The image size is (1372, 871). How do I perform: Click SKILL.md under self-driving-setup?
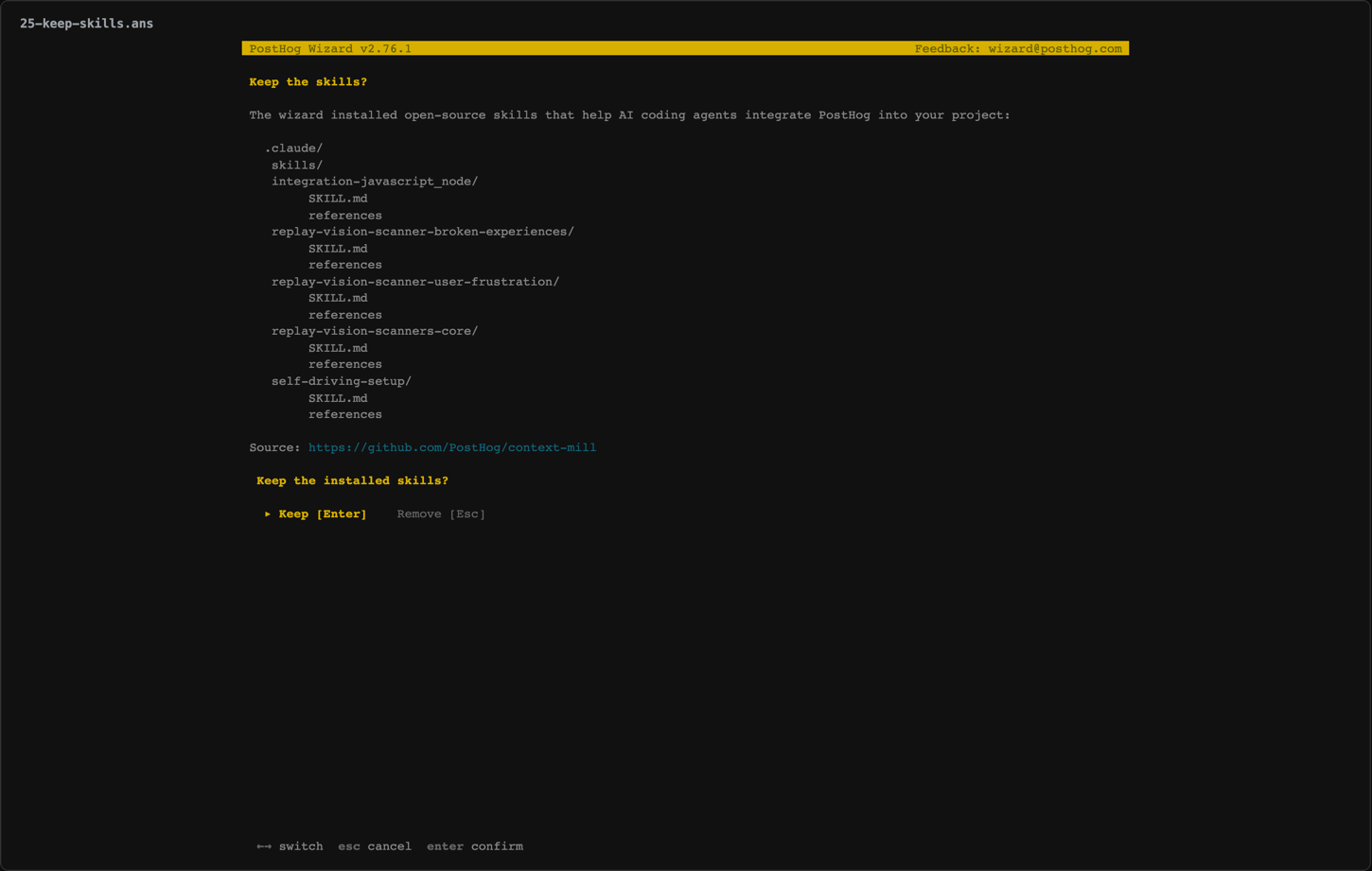pyautogui.click(x=338, y=398)
